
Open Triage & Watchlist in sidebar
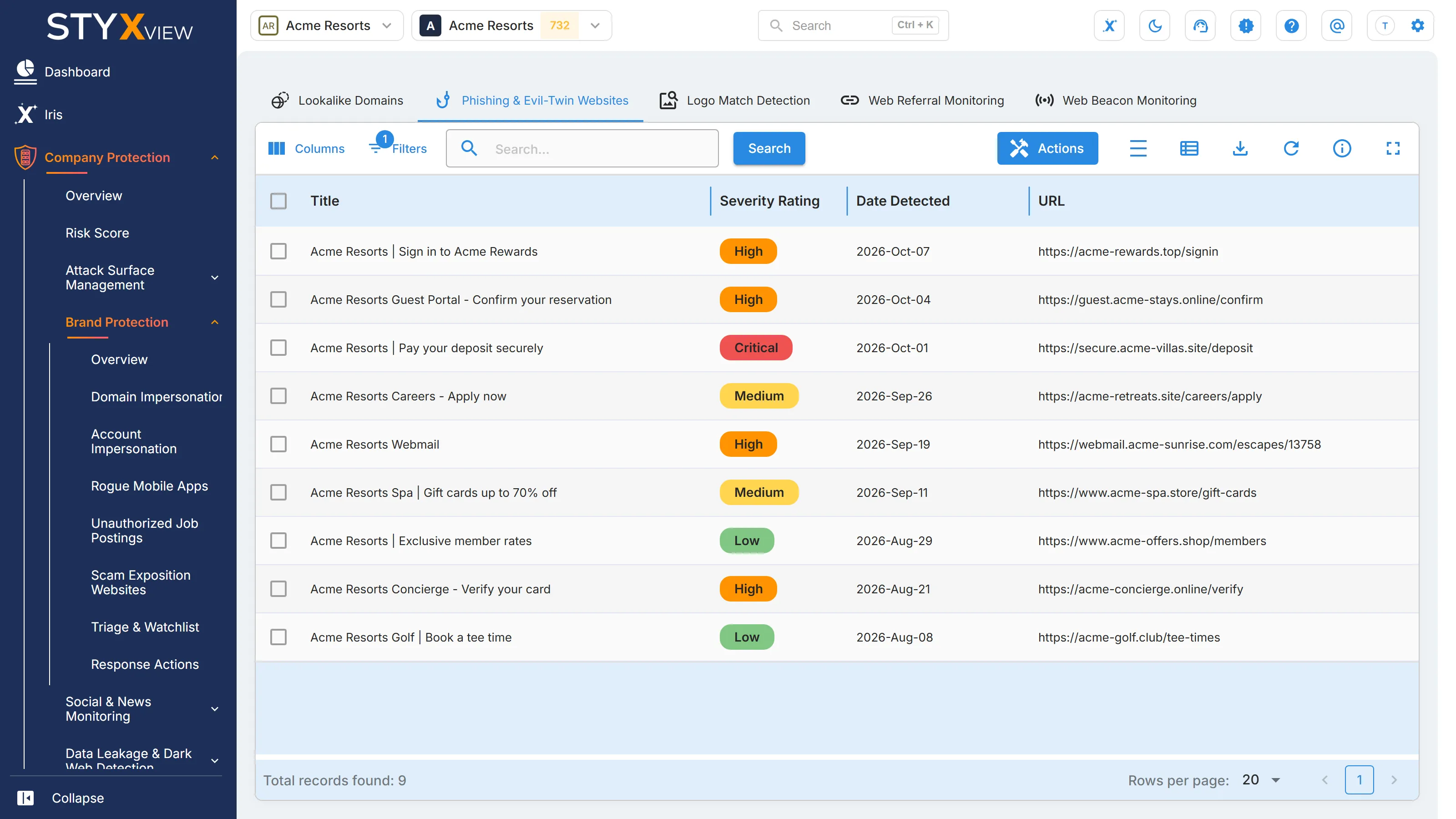point(145,627)
